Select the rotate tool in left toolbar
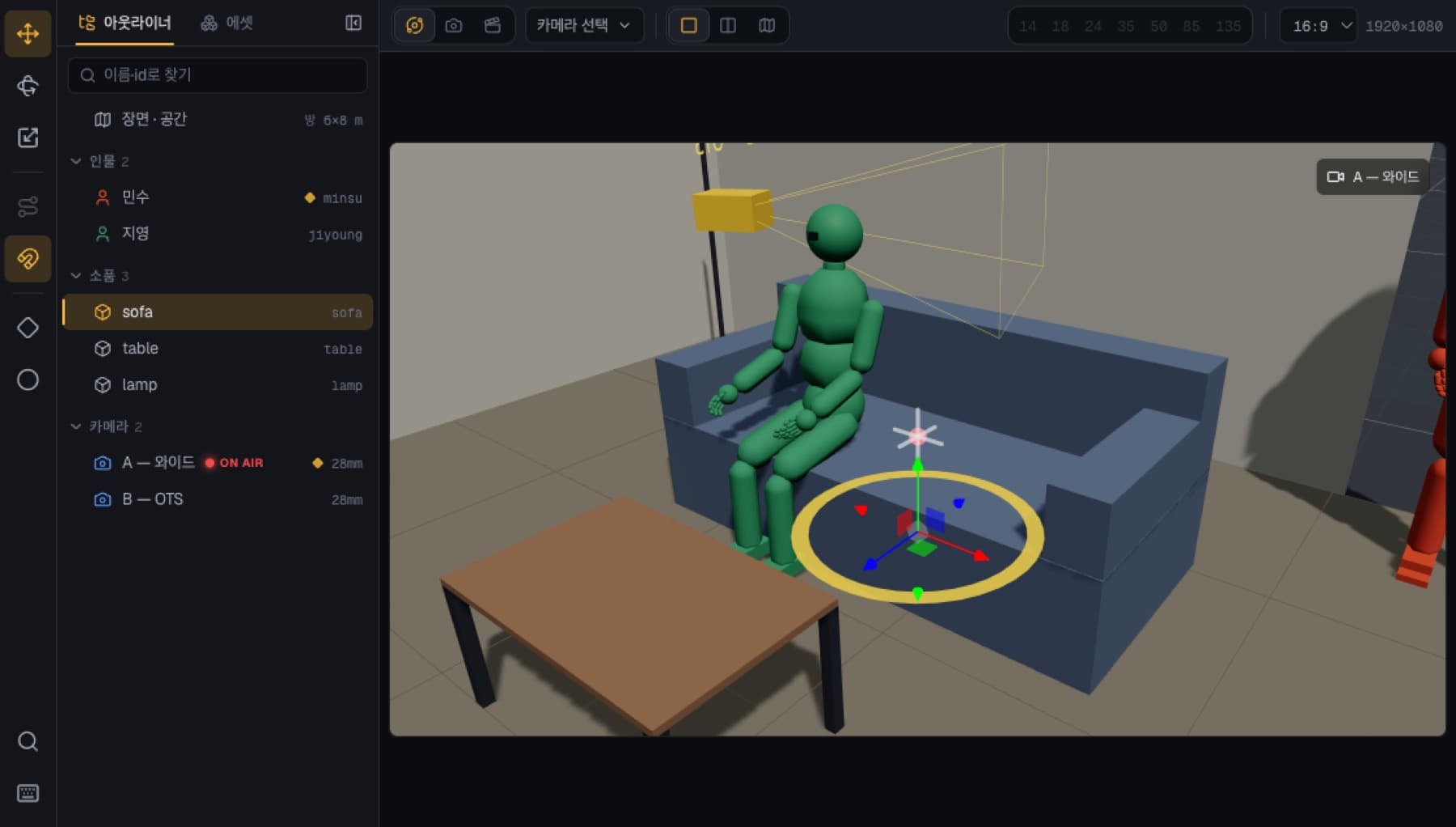 click(28, 86)
